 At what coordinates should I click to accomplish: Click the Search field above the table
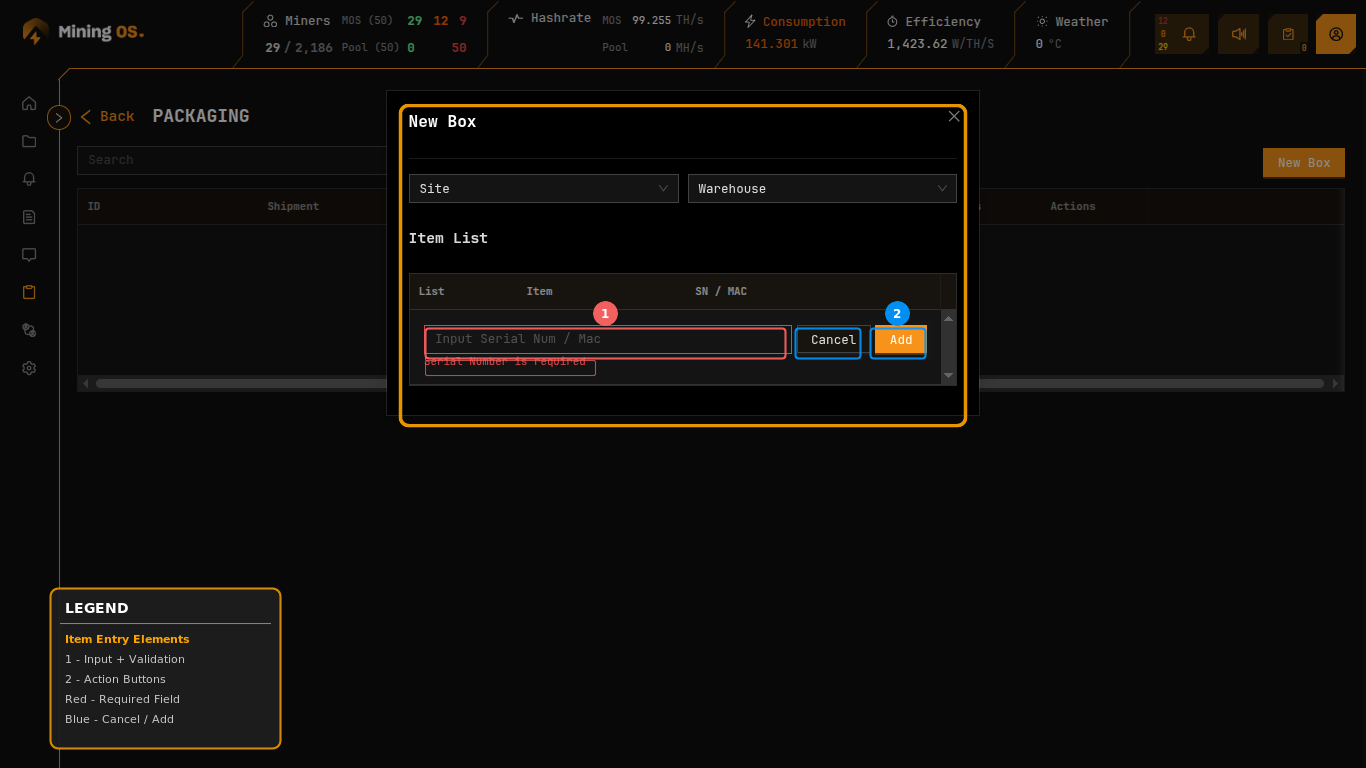coord(232,160)
